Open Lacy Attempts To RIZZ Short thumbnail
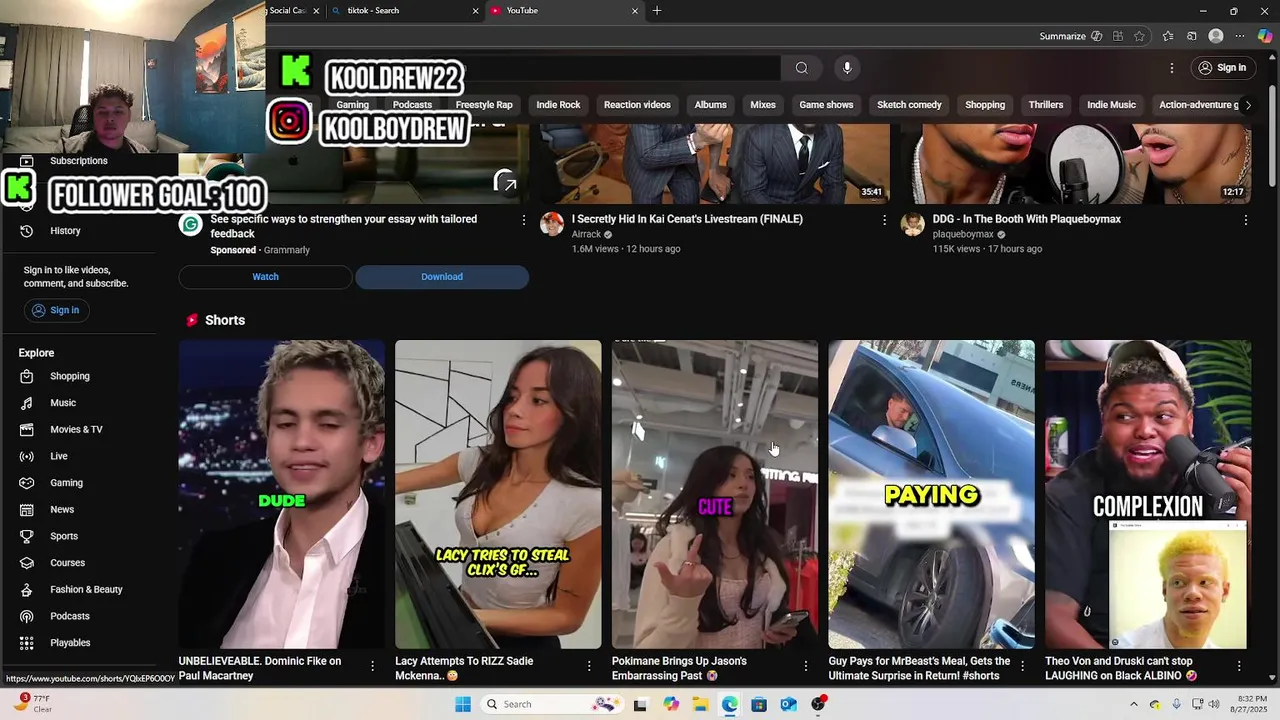The width and height of the screenshot is (1280, 720). tap(498, 494)
